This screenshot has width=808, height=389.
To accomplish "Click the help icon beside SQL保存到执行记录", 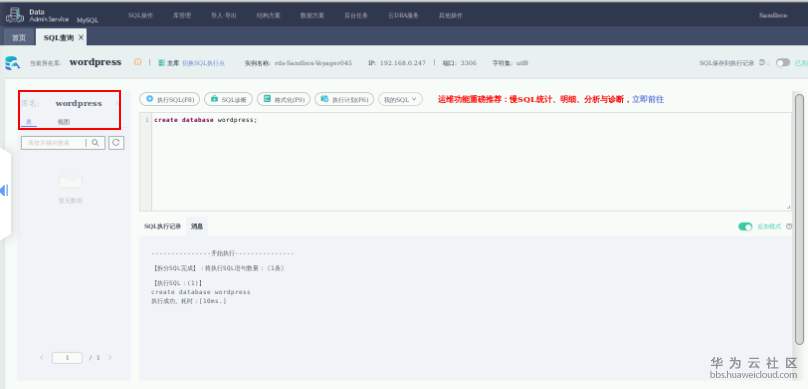I will pyautogui.click(x=762, y=62).
